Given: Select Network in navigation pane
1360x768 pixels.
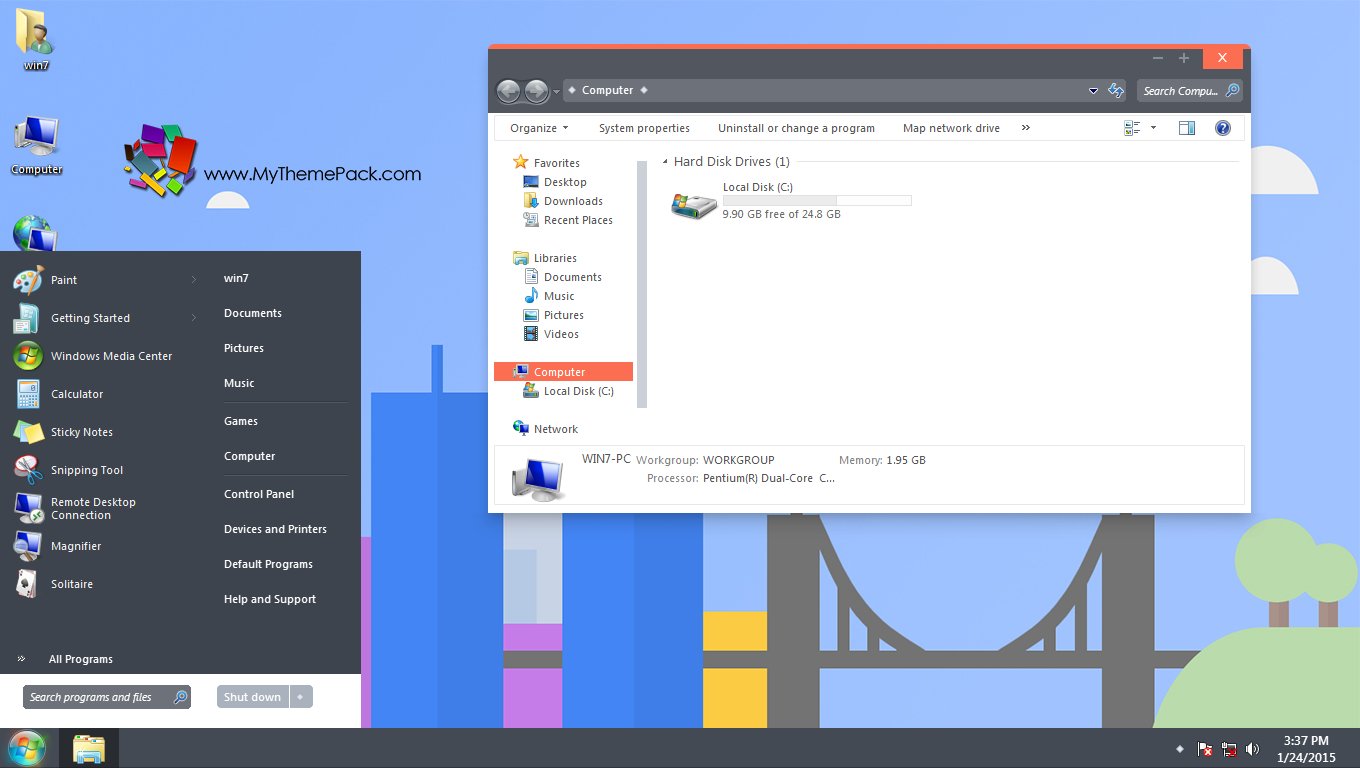Looking at the screenshot, I should [556, 429].
